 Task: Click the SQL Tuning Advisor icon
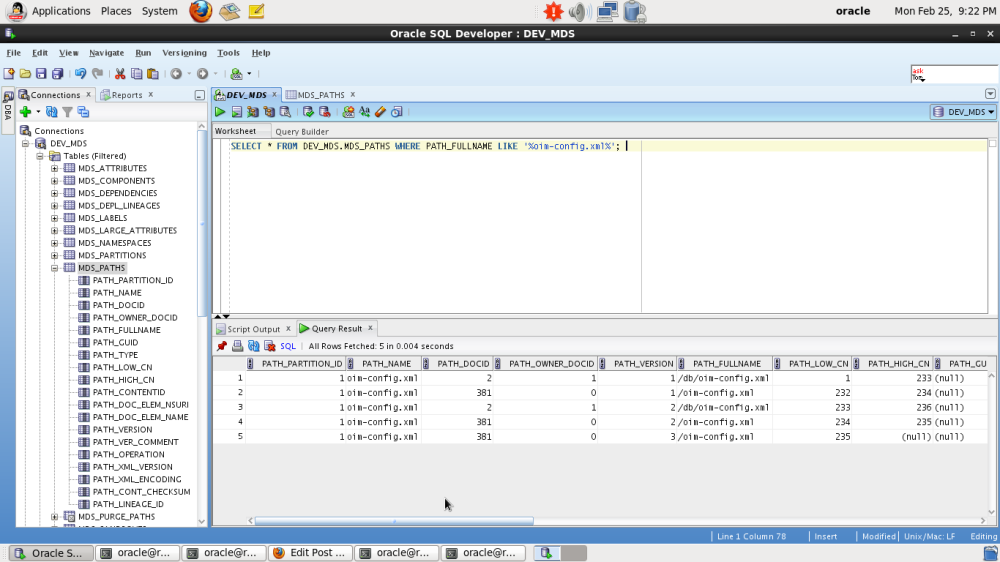coord(286,112)
